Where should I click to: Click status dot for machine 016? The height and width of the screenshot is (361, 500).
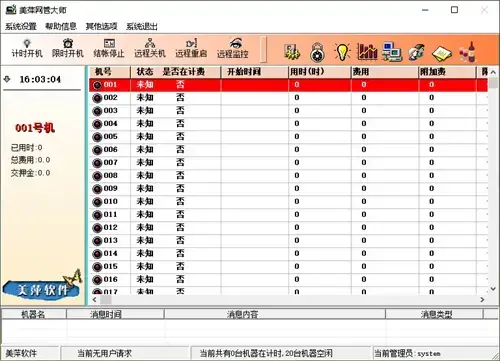pyautogui.click(x=97, y=280)
